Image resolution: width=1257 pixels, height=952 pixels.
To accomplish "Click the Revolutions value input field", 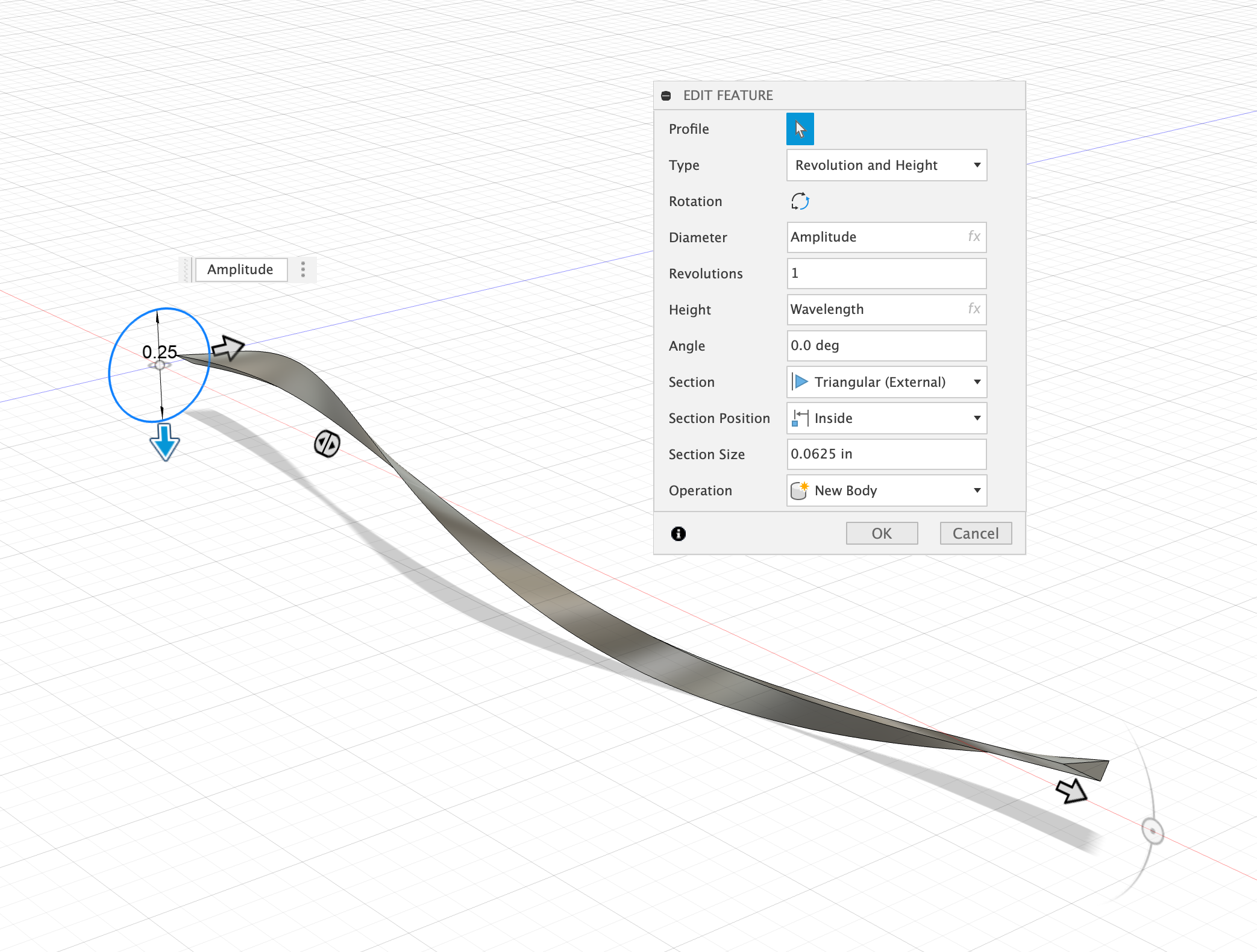I will click(885, 273).
